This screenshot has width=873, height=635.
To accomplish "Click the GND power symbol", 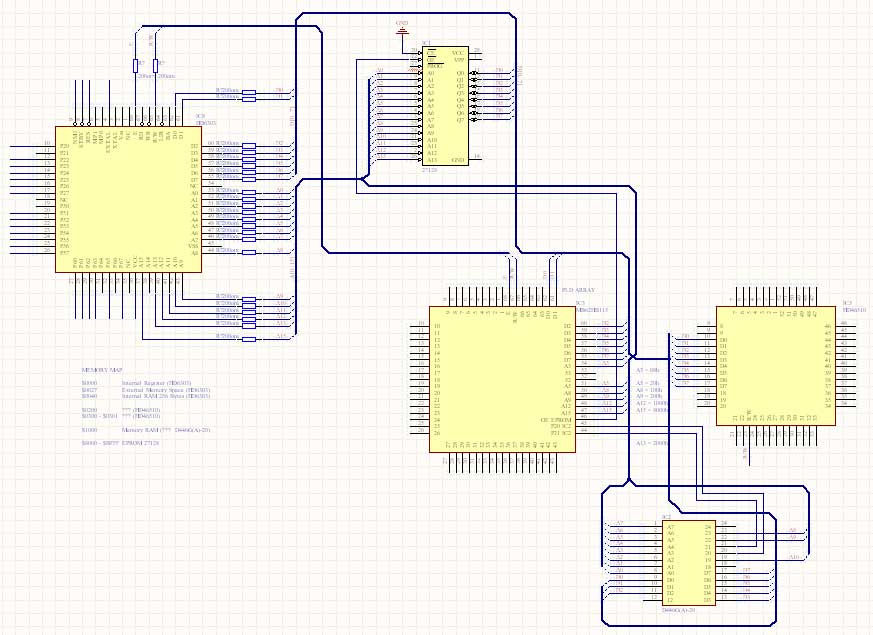I will point(403,30).
